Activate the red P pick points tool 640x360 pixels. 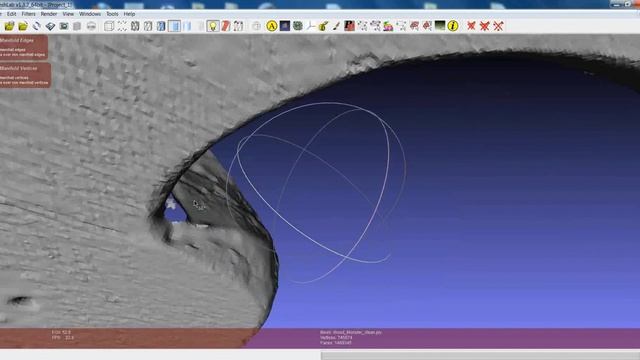(x=349, y=26)
